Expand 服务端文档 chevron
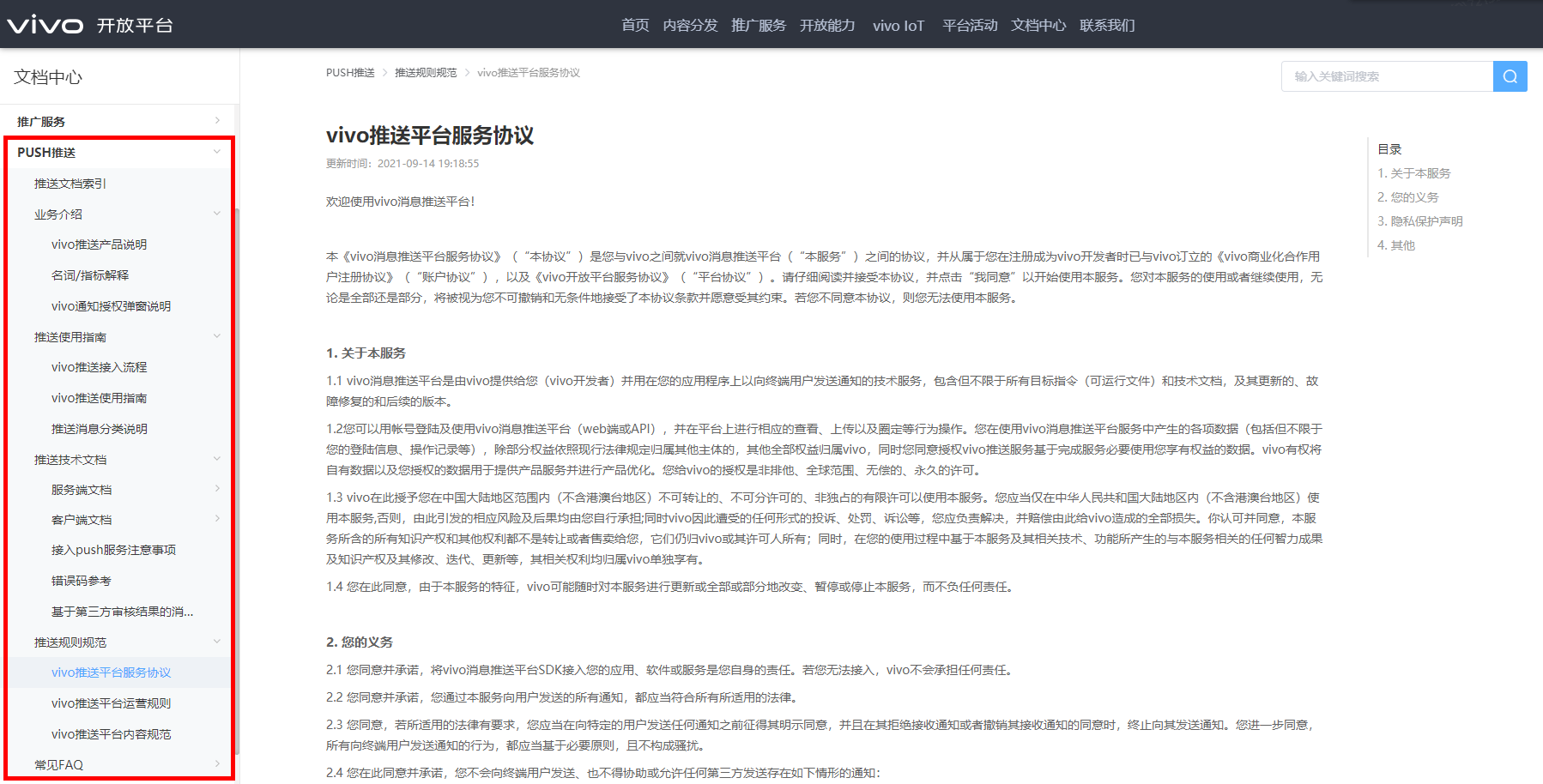The height and width of the screenshot is (784, 1543). (217, 489)
